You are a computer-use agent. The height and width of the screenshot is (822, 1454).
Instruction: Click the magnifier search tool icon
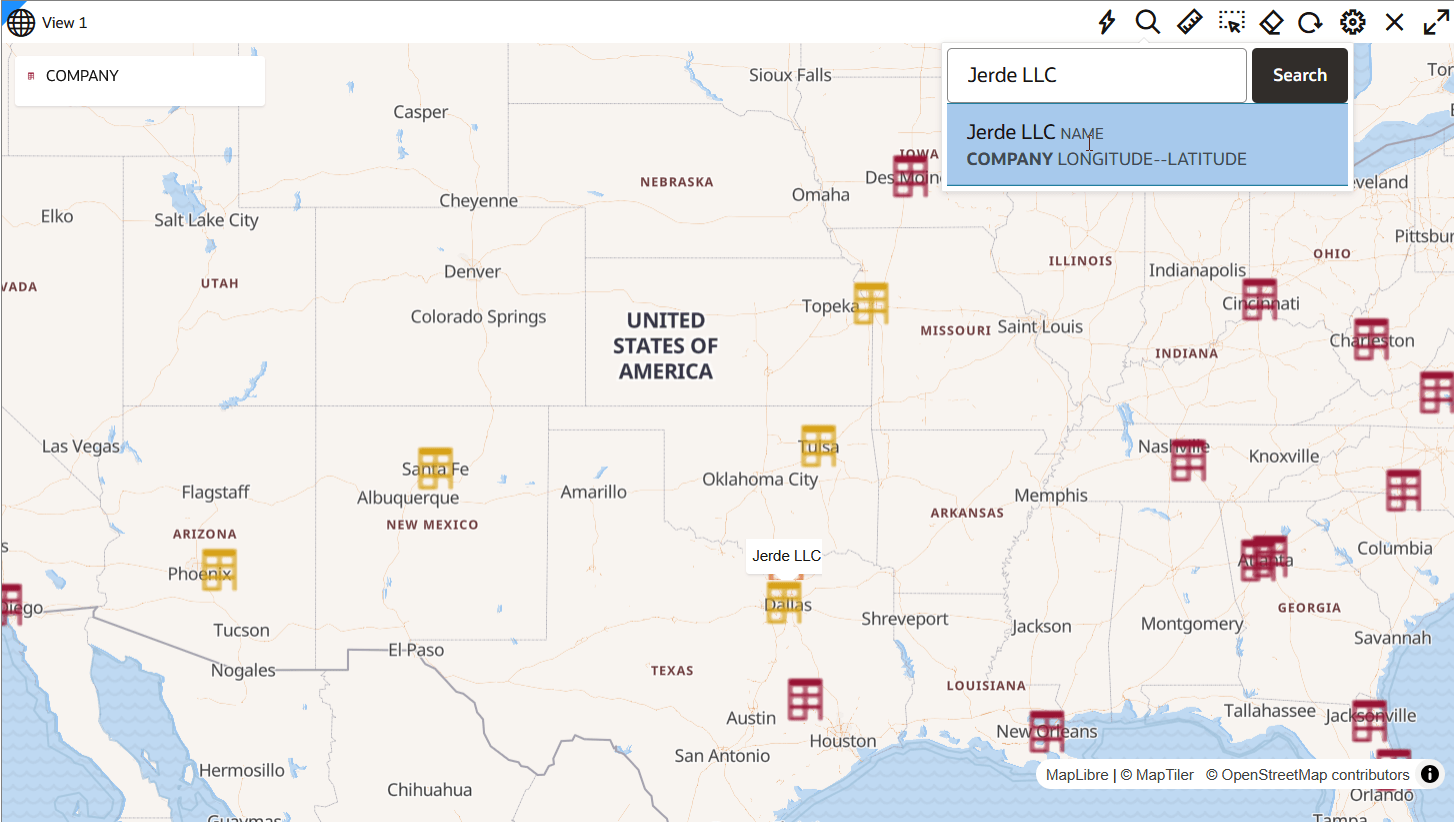point(1147,22)
